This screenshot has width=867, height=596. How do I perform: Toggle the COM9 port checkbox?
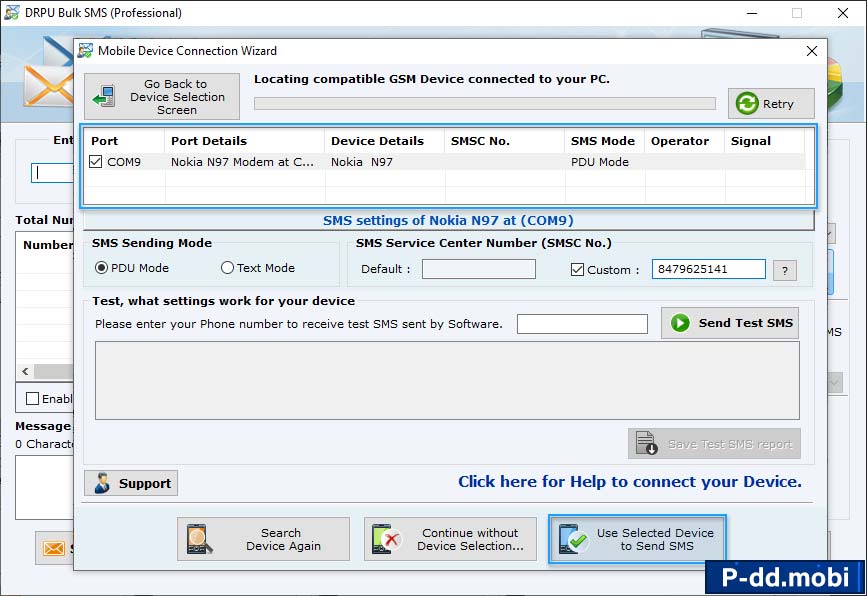tap(96, 161)
